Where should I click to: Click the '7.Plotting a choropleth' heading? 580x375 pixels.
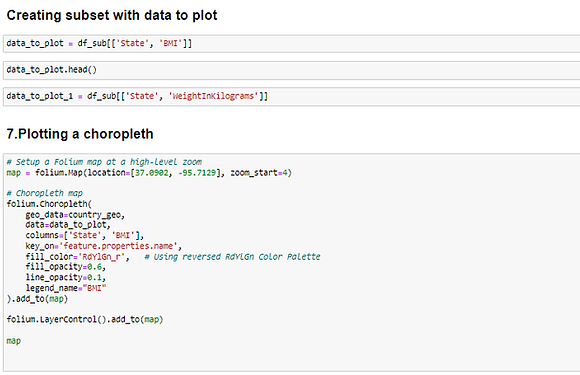[x=80, y=134]
